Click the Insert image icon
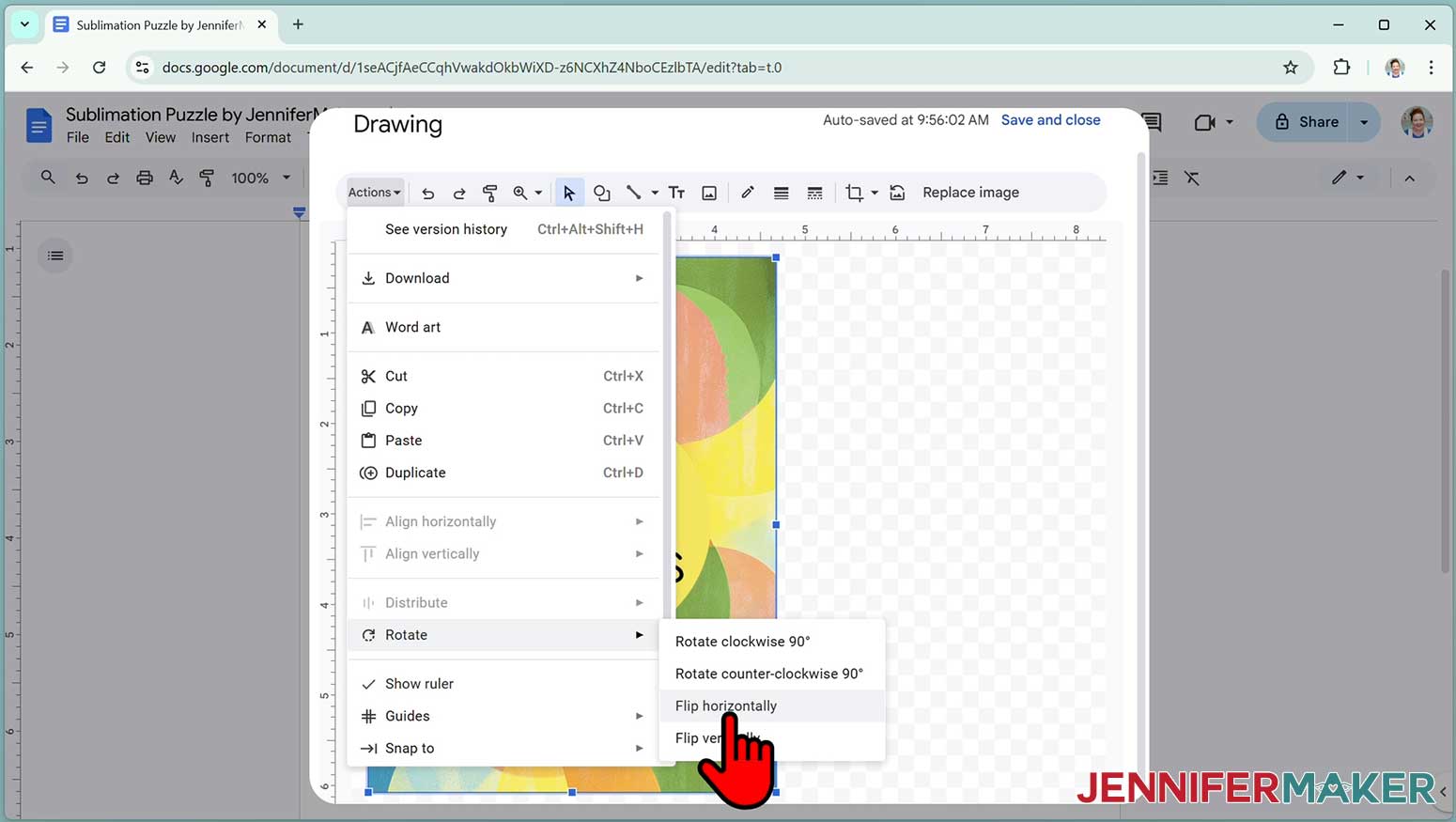Image resolution: width=1456 pixels, height=822 pixels. tap(709, 193)
